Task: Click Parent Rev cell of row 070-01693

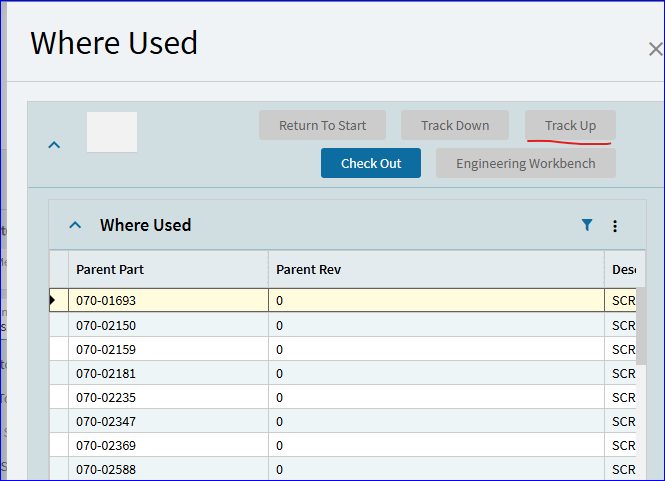Action: tap(436, 300)
